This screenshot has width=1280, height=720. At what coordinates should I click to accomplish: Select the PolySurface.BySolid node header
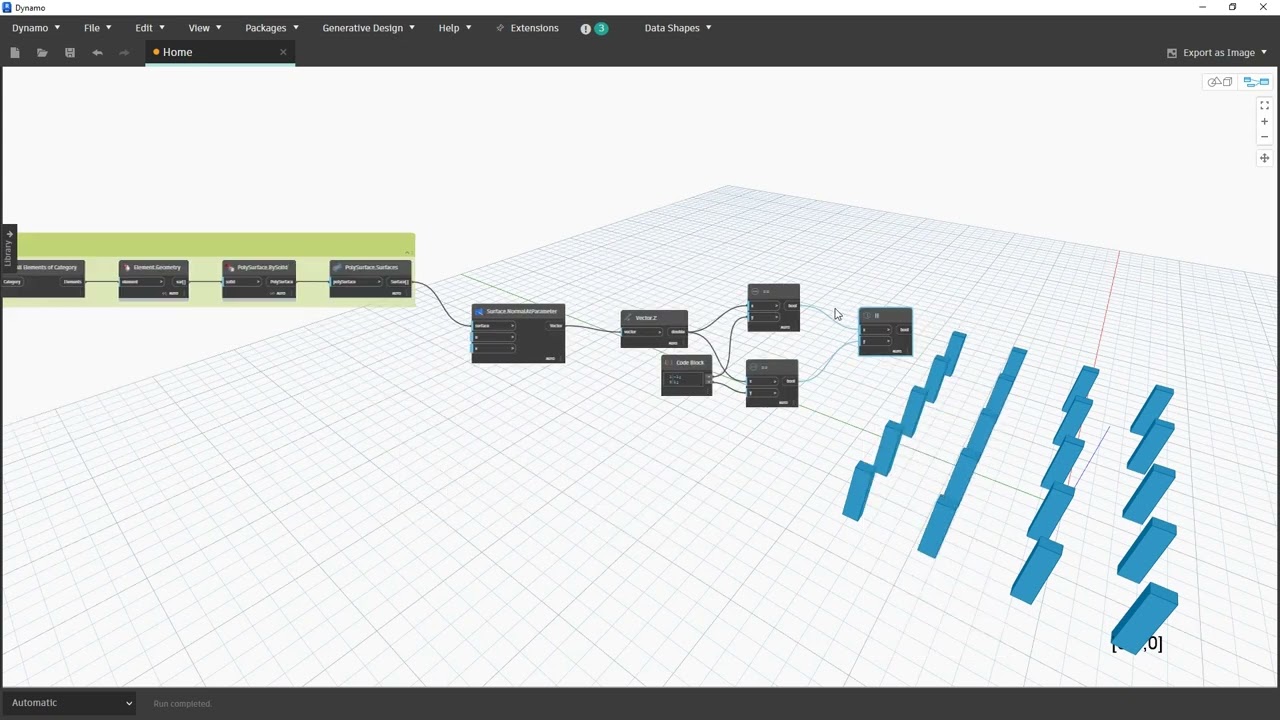[x=259, y=267]
